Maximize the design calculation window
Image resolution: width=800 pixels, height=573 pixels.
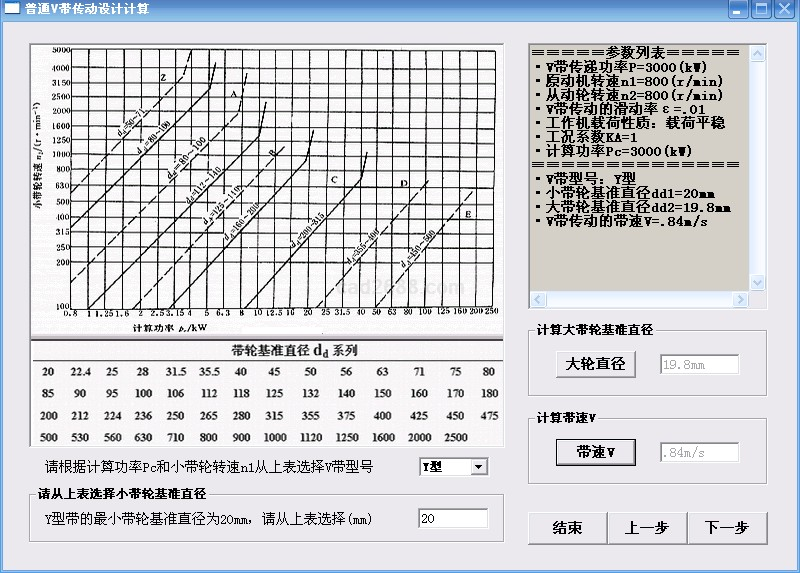[x=761, y=10]
